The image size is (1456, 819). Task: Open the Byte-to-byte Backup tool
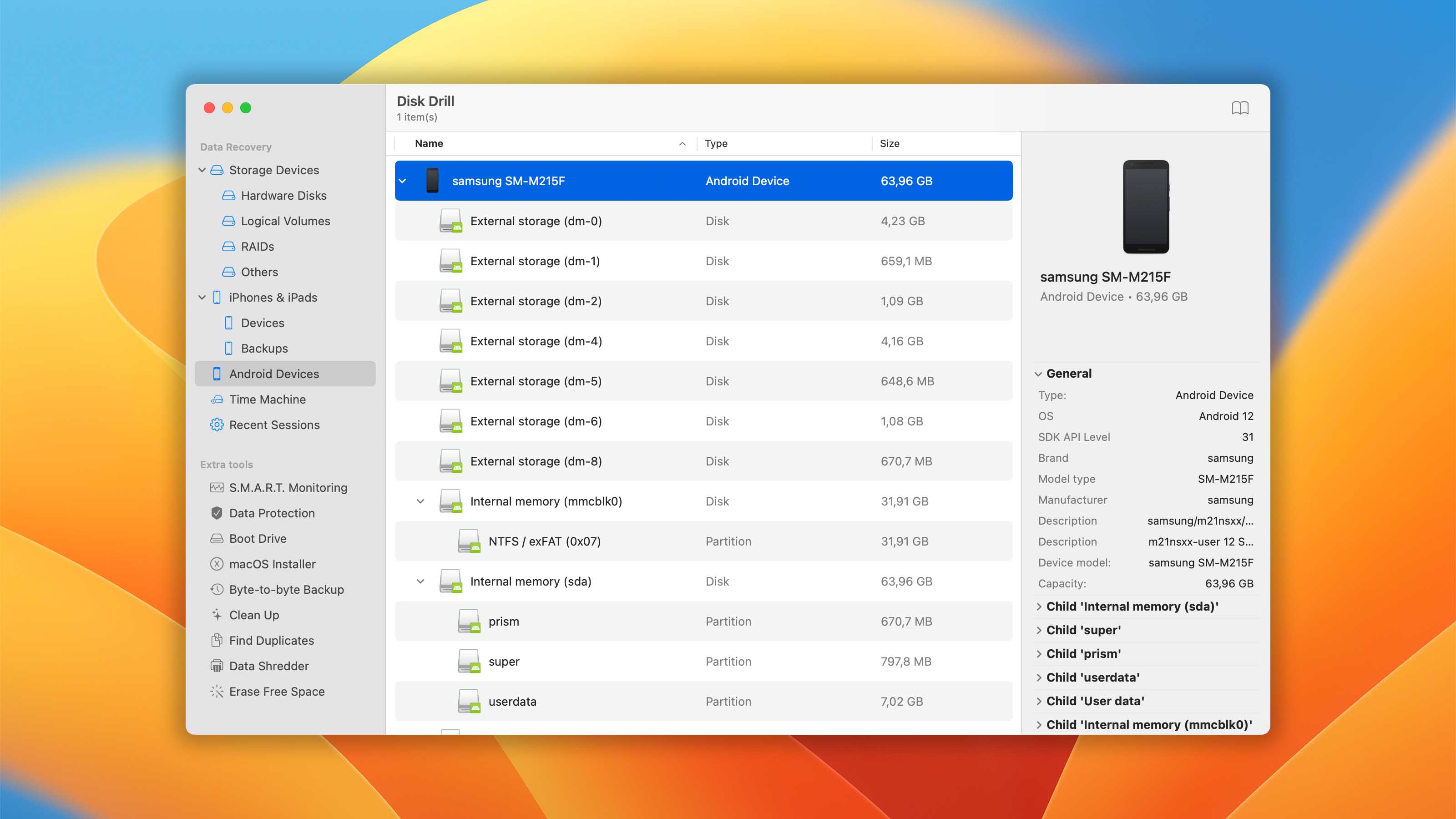(x=286, y=589)
